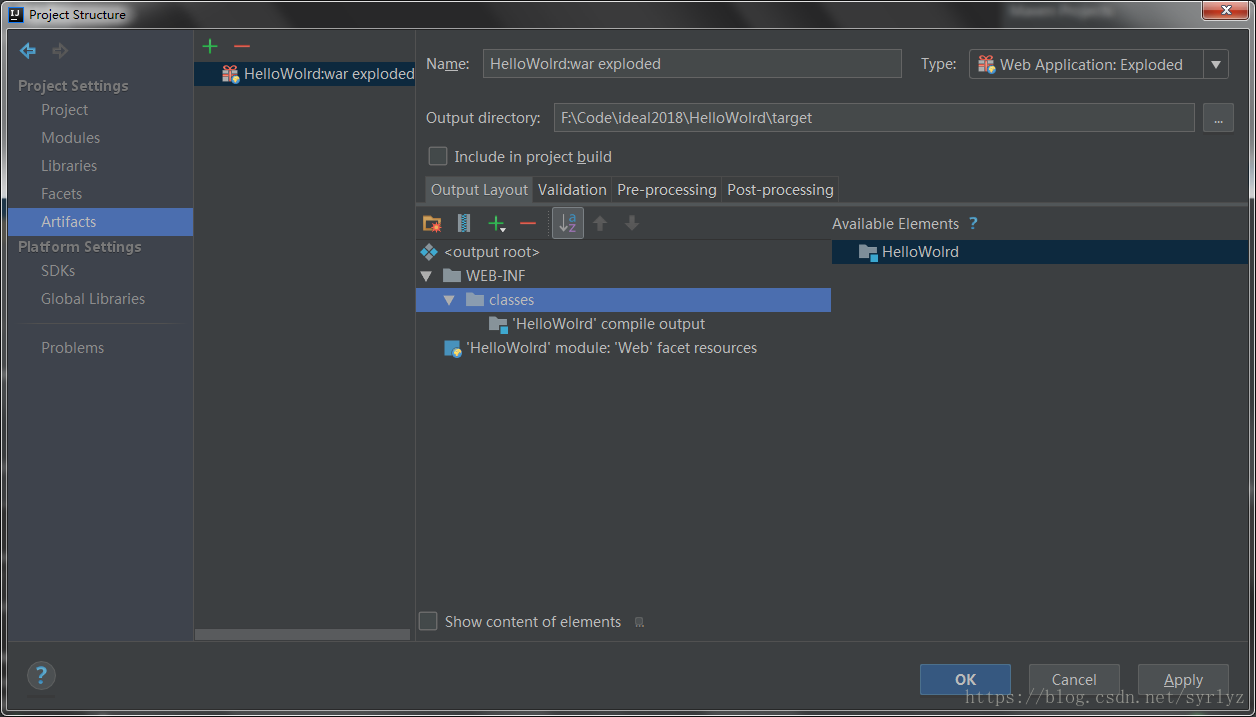The width and height of the screenshot is (1256, 717).
Task: Click the back navigation arrow
Action: (x=28, y=50)
